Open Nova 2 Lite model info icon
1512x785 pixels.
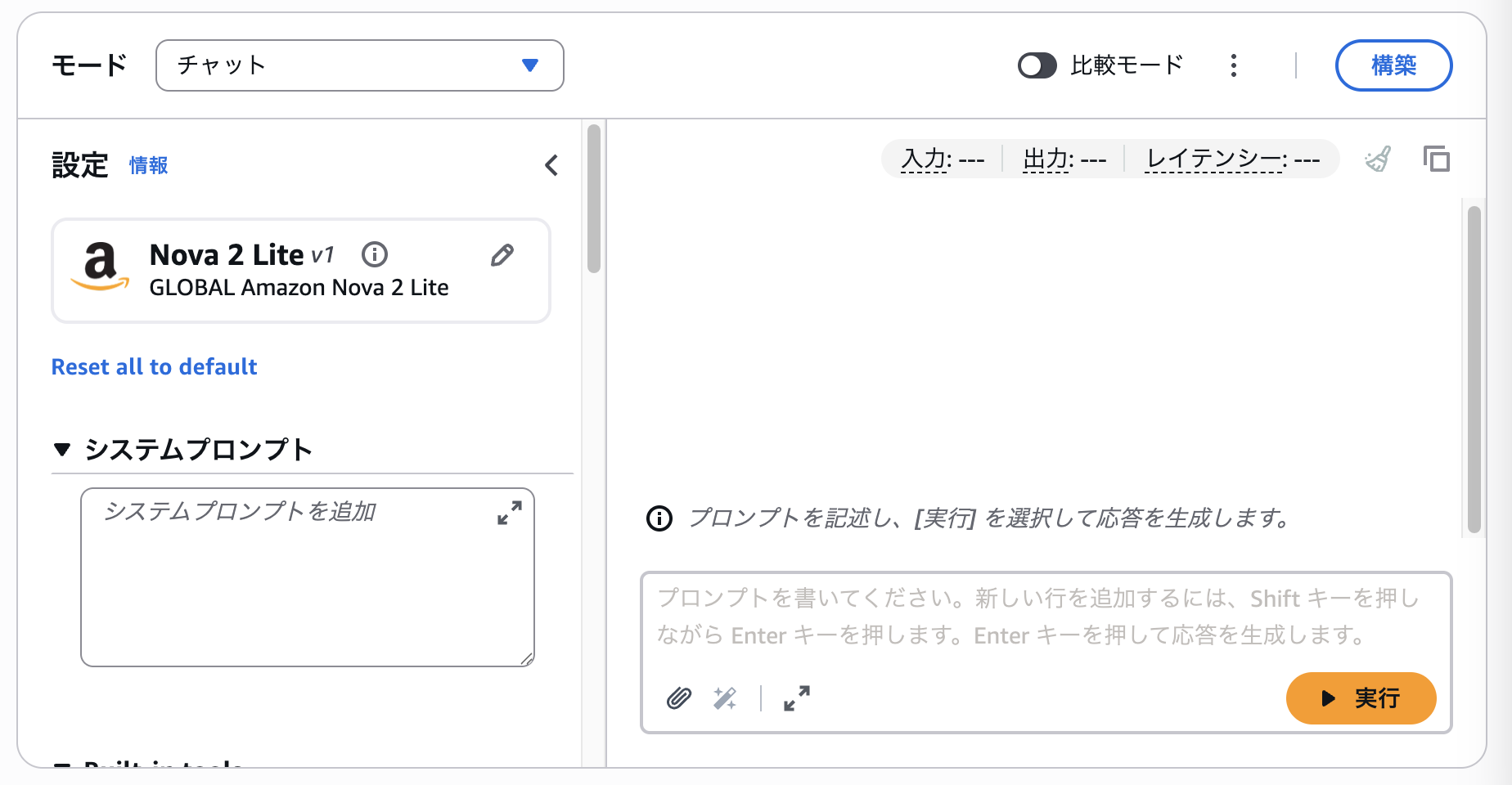point(375,255)
